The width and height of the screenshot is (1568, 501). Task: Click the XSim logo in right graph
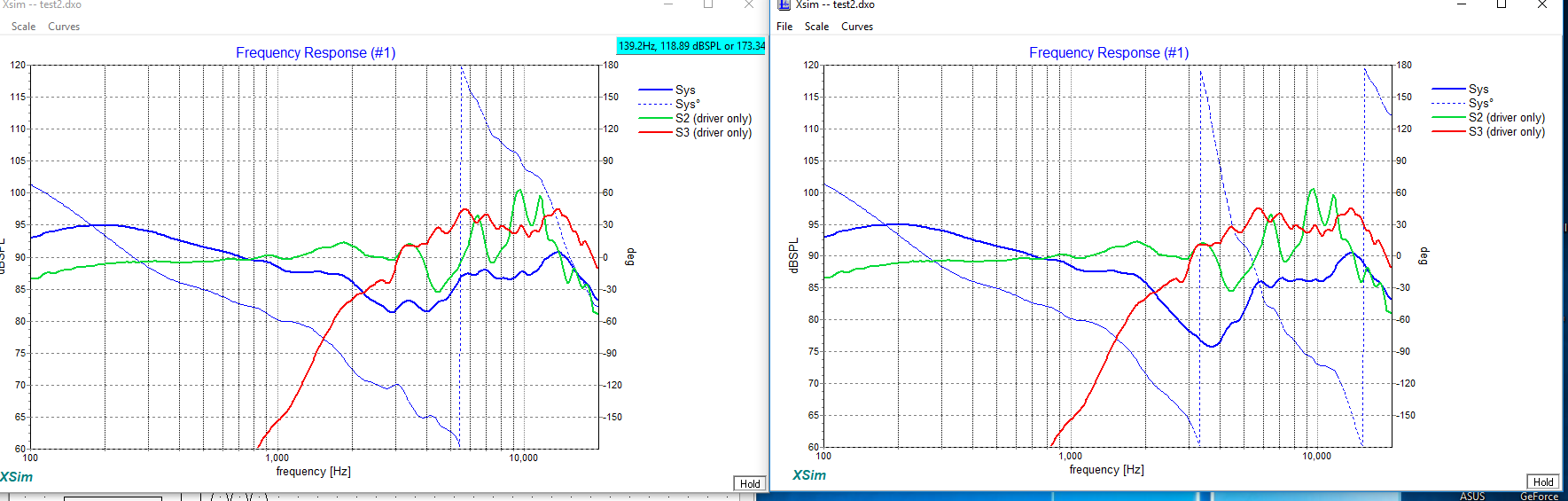click(x=809, y=475)
